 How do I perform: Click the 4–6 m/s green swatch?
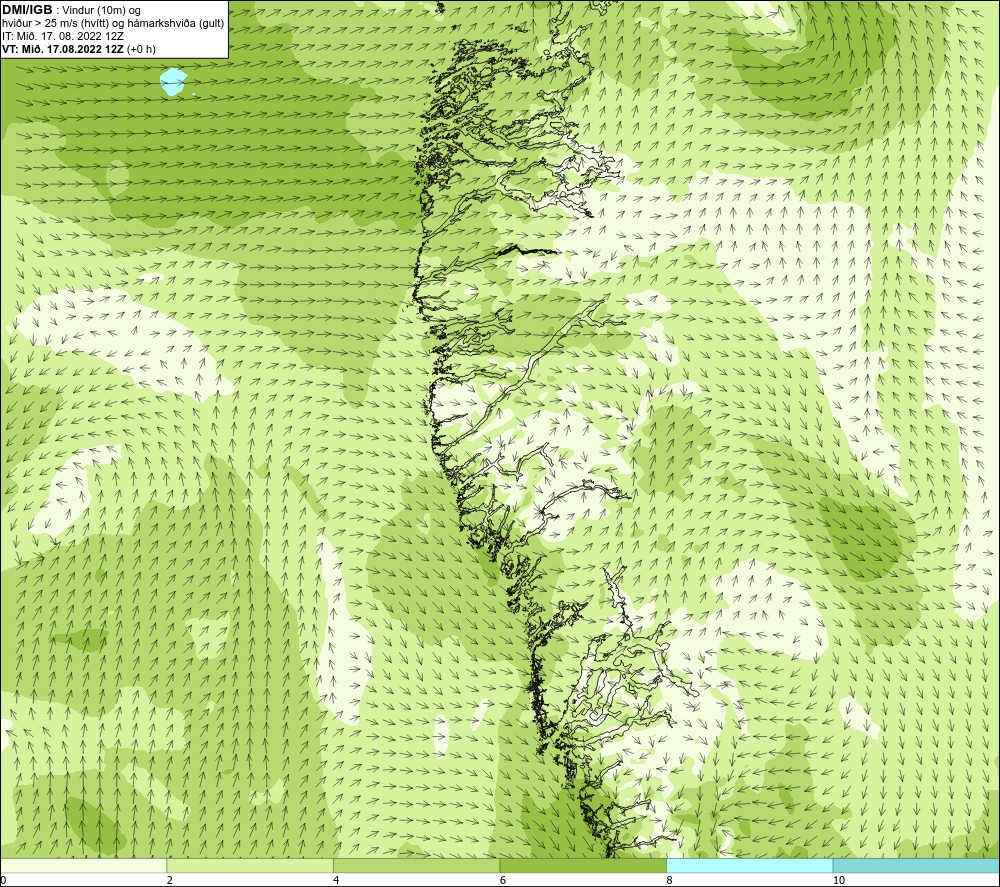416,865
